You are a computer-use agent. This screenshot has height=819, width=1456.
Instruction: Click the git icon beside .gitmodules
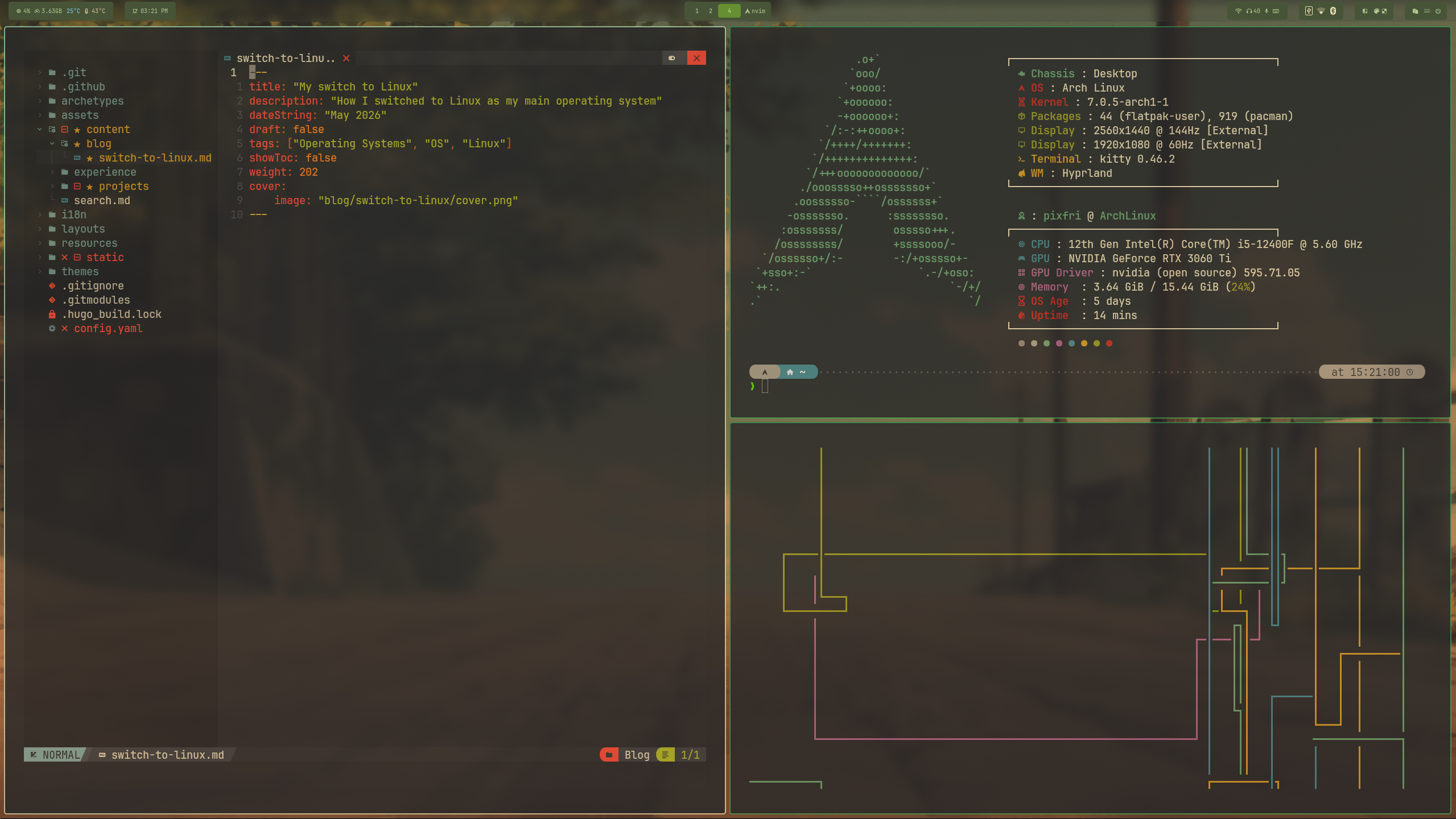click(52, 300)
